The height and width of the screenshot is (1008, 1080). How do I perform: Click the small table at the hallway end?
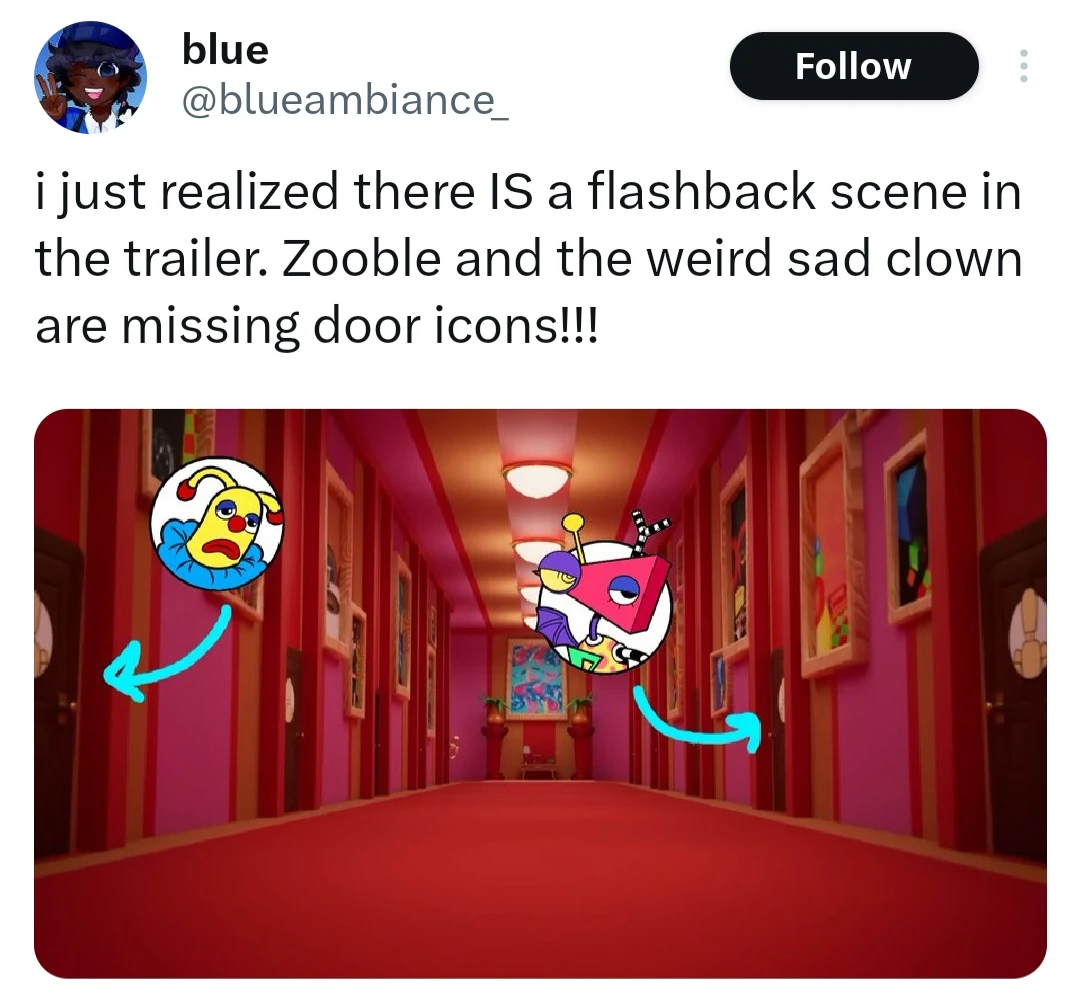(x=538, y=766)
